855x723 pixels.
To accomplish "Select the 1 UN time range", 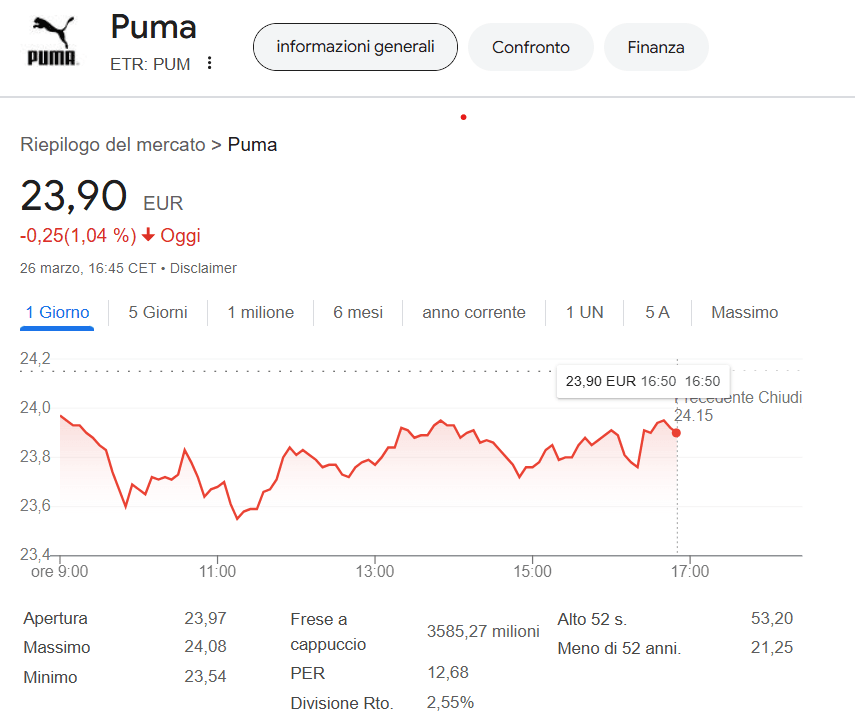I will (x=583, y=312).
